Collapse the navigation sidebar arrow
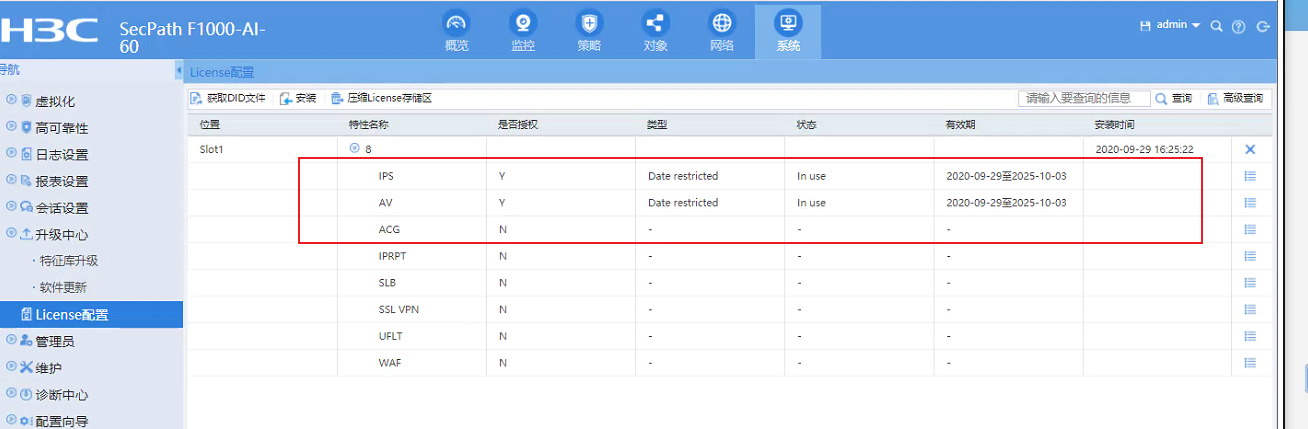 pyautogui.click(x=178, y=71)
